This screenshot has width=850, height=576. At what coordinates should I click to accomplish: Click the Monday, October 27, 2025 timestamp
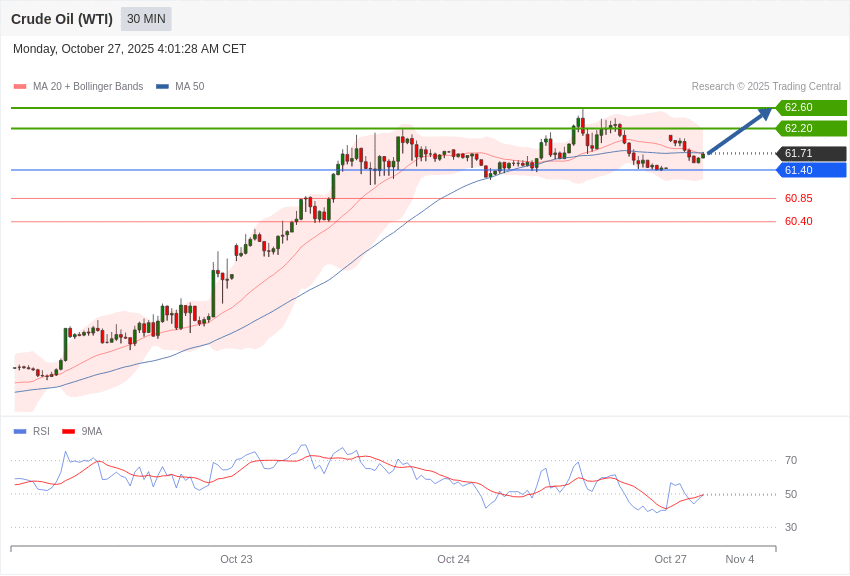pyautogui.click(x=129, y=49)
